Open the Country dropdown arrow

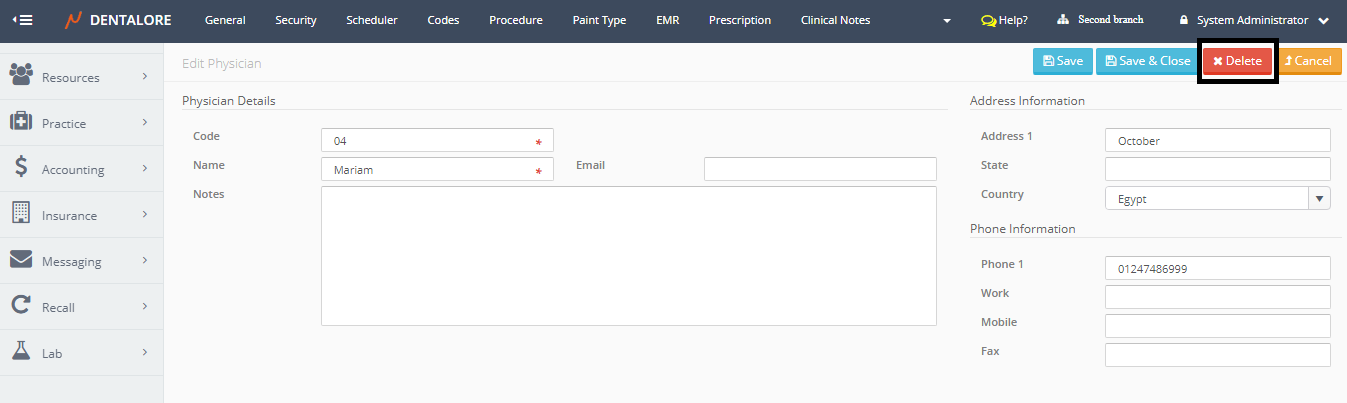(1320, 198)
